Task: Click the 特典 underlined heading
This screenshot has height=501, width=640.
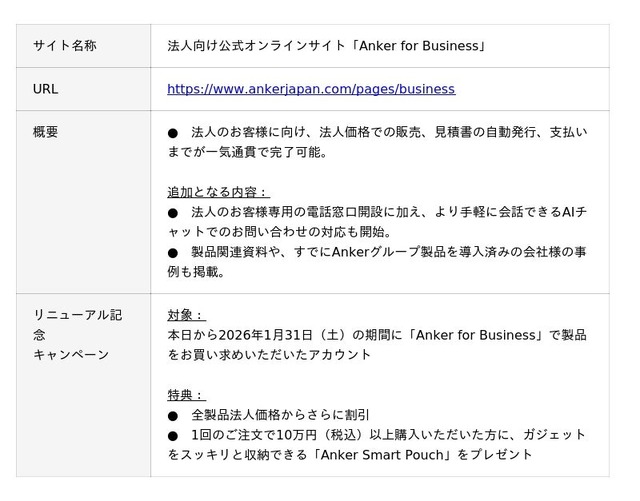Action: click(186, 394)
